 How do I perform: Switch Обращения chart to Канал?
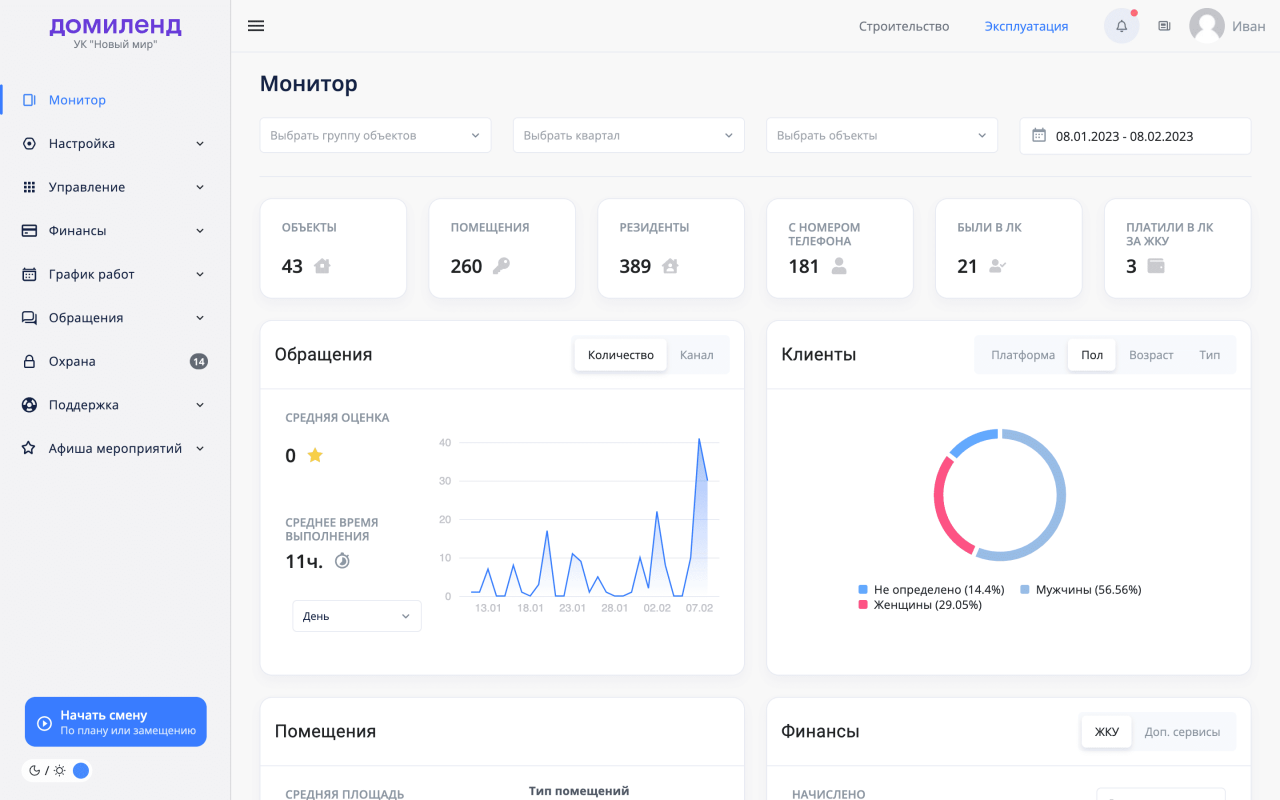tap(696, 355)
